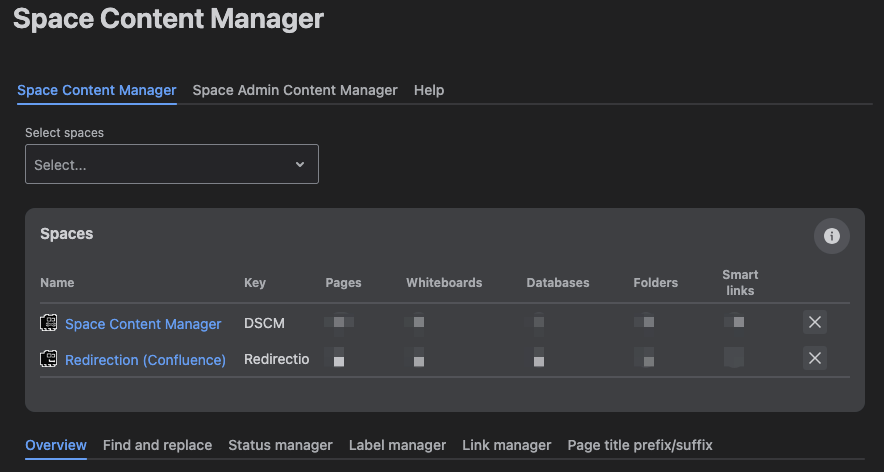Open the Select spaces dropdown
Image resolution: width=884 pixels, height=472 pixels.
pos(172,164)
